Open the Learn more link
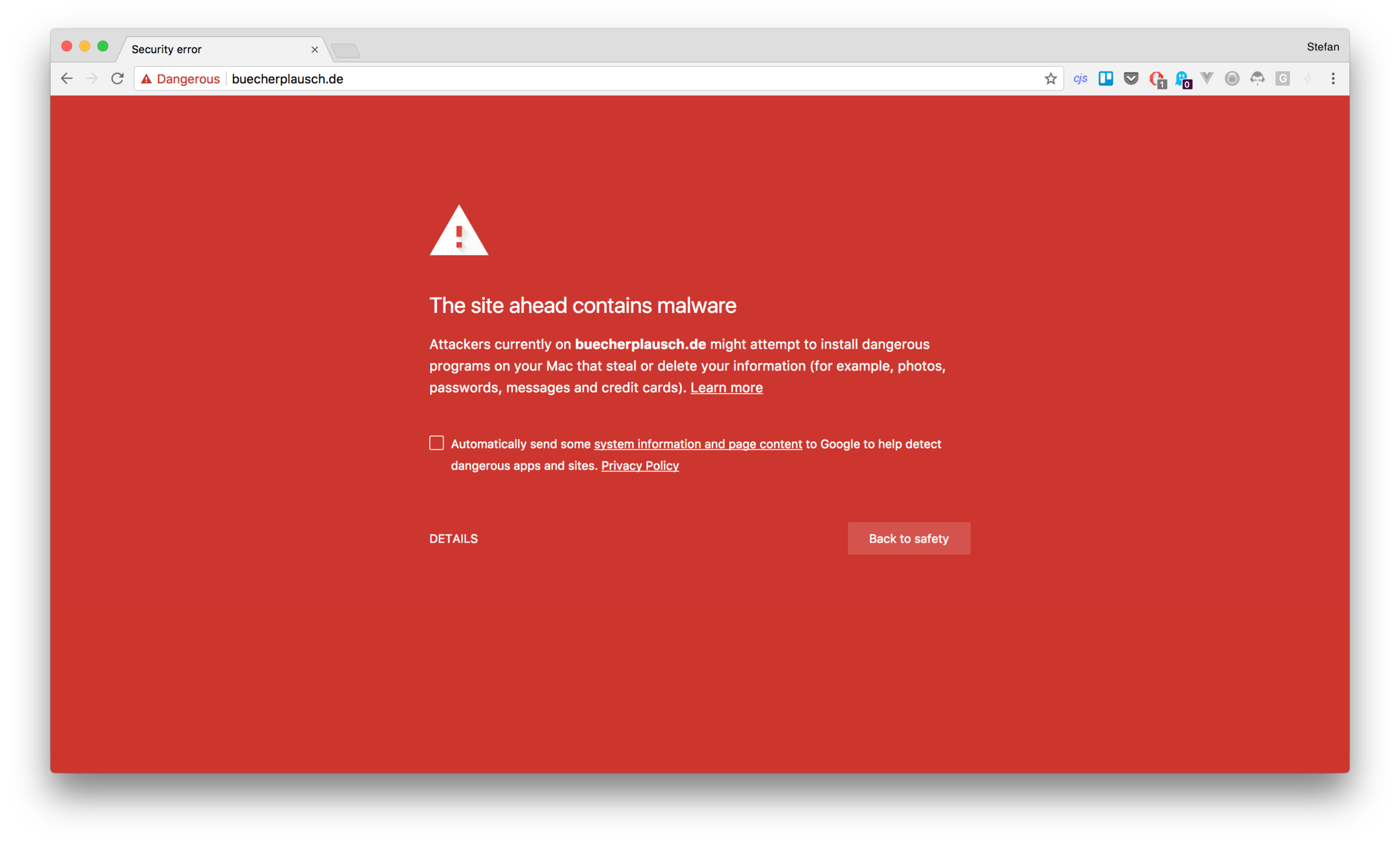Image resolution: width=1400 pixels, height=845 pixels. pos(726,387)
